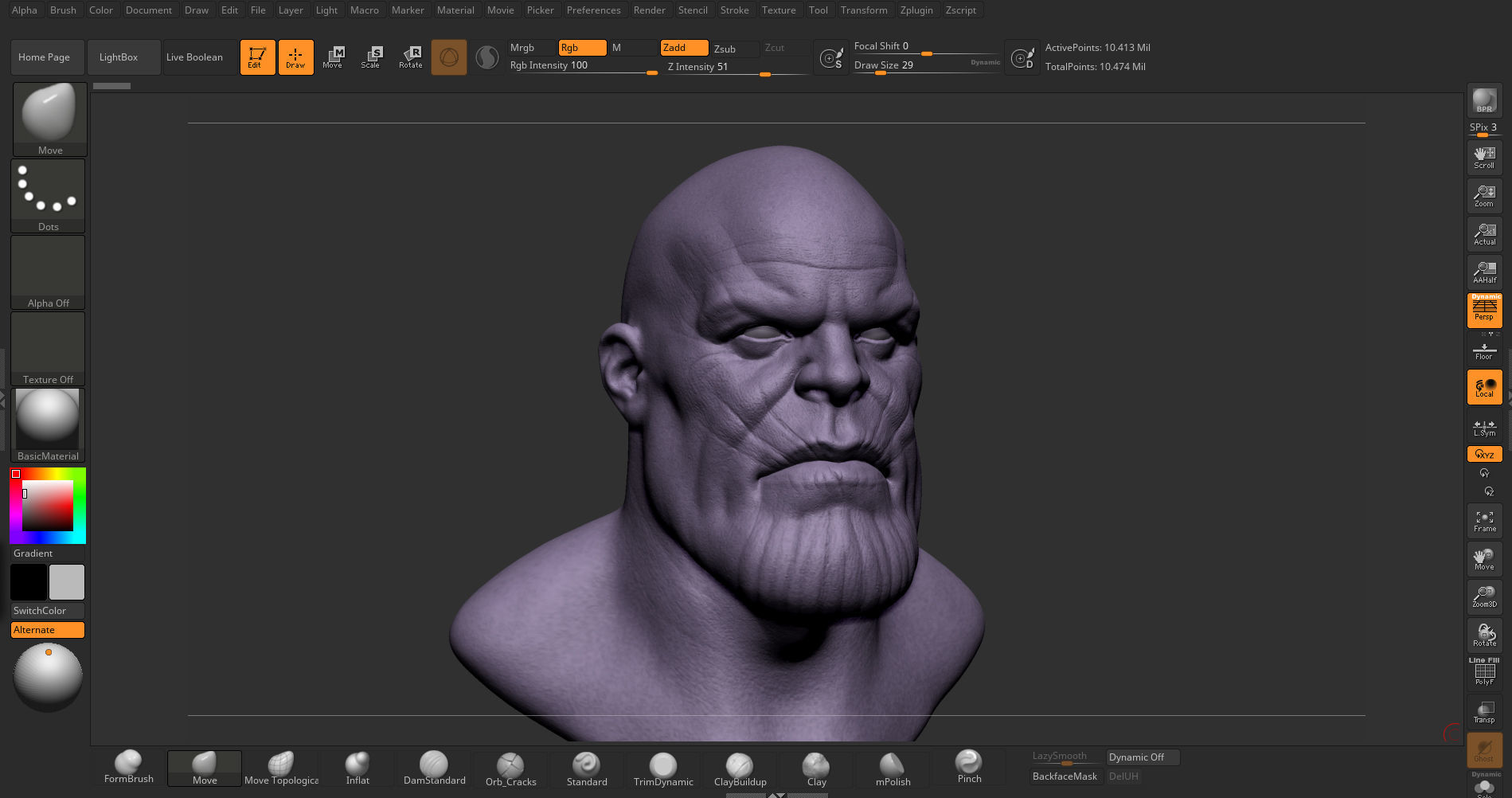Click the right-shelf Move view icon

pos(1484,559)
